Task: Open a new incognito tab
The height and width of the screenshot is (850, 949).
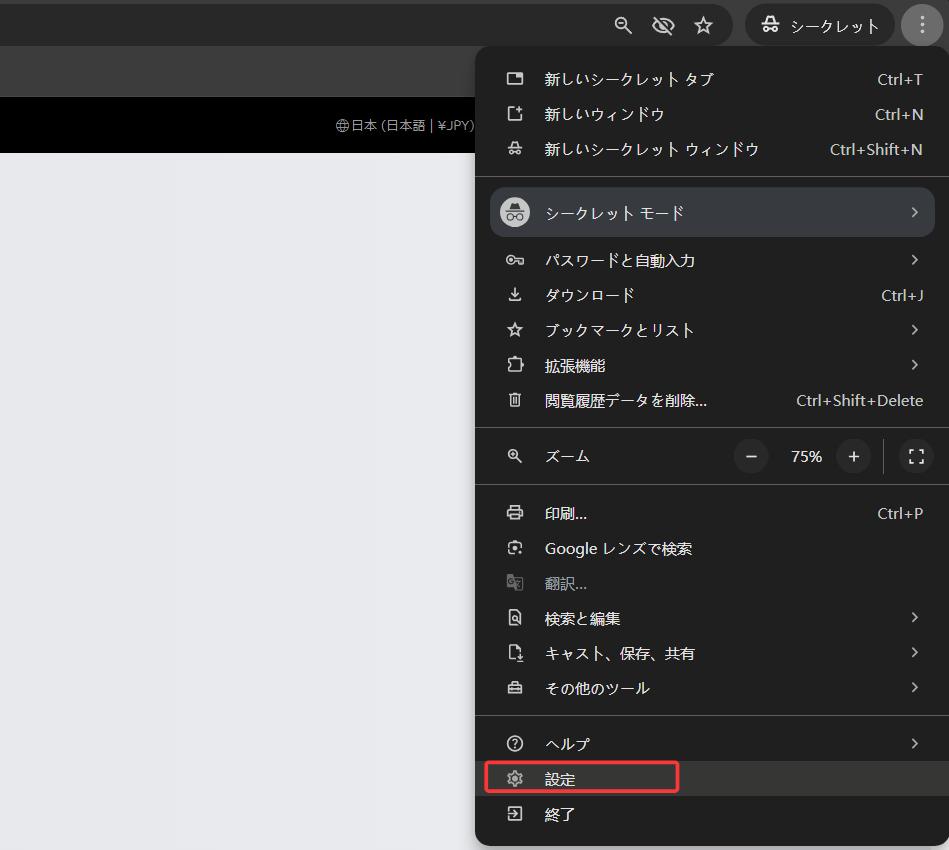Action: 627,78
